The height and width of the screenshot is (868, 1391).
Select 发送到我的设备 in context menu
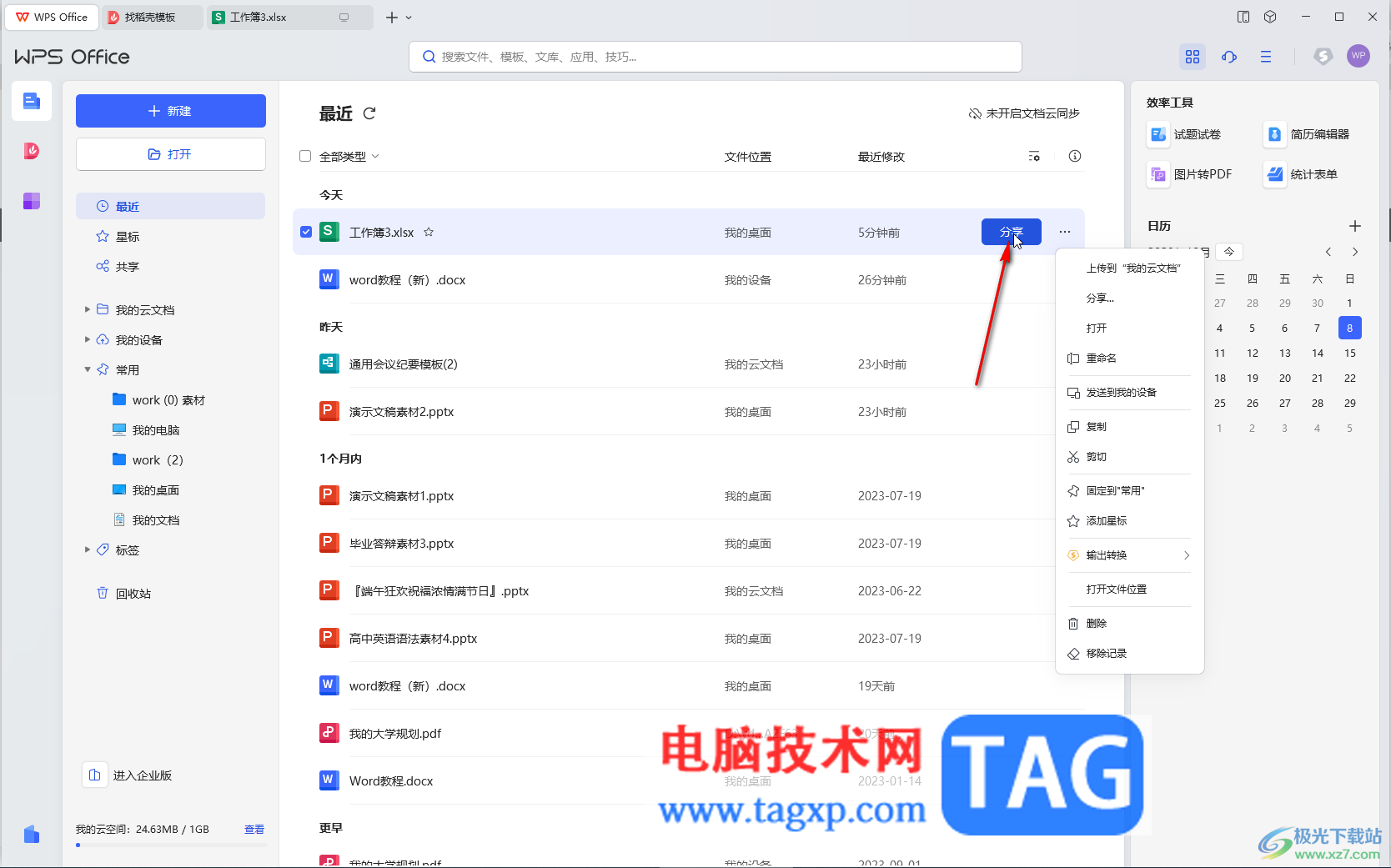point(1129,393)
